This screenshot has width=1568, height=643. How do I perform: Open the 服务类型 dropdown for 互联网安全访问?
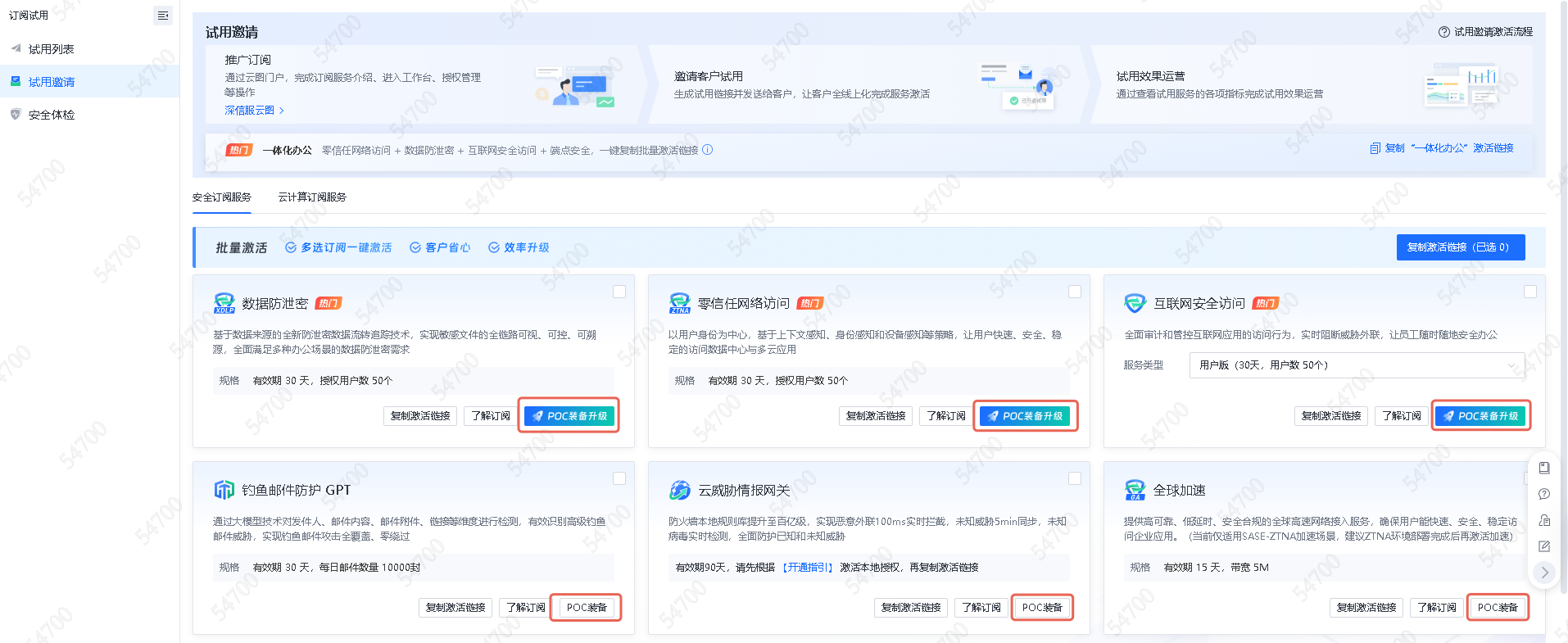(1356, 365)
